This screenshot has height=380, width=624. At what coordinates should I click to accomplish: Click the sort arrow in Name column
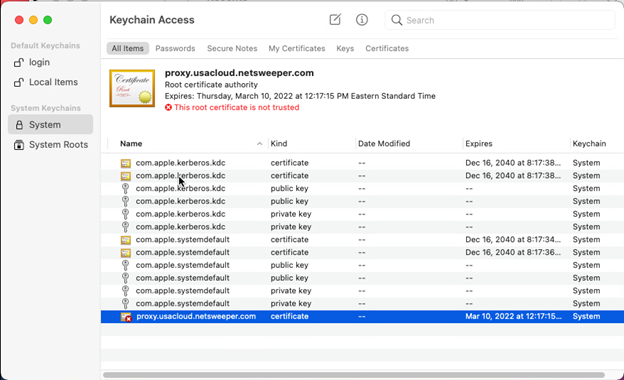pyautogui.click(x=259, y=144)
